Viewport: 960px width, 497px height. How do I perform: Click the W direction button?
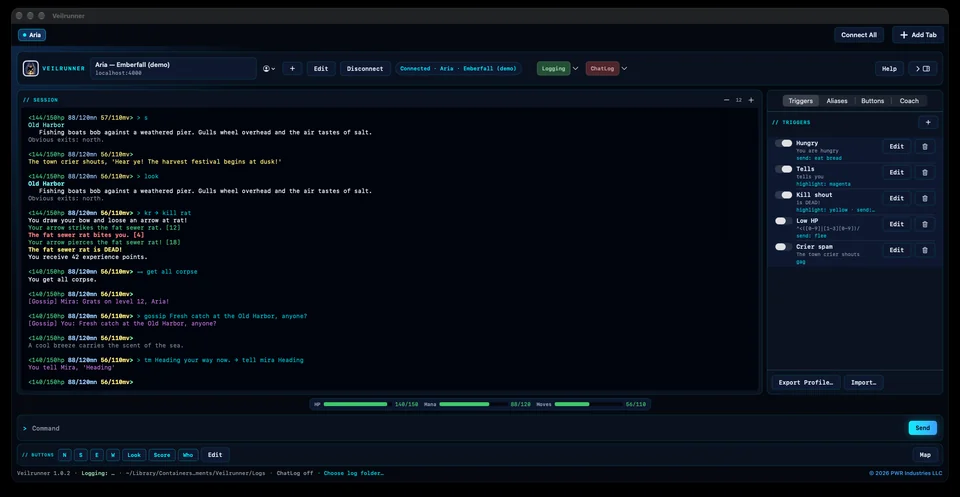(x=113, y=455)
